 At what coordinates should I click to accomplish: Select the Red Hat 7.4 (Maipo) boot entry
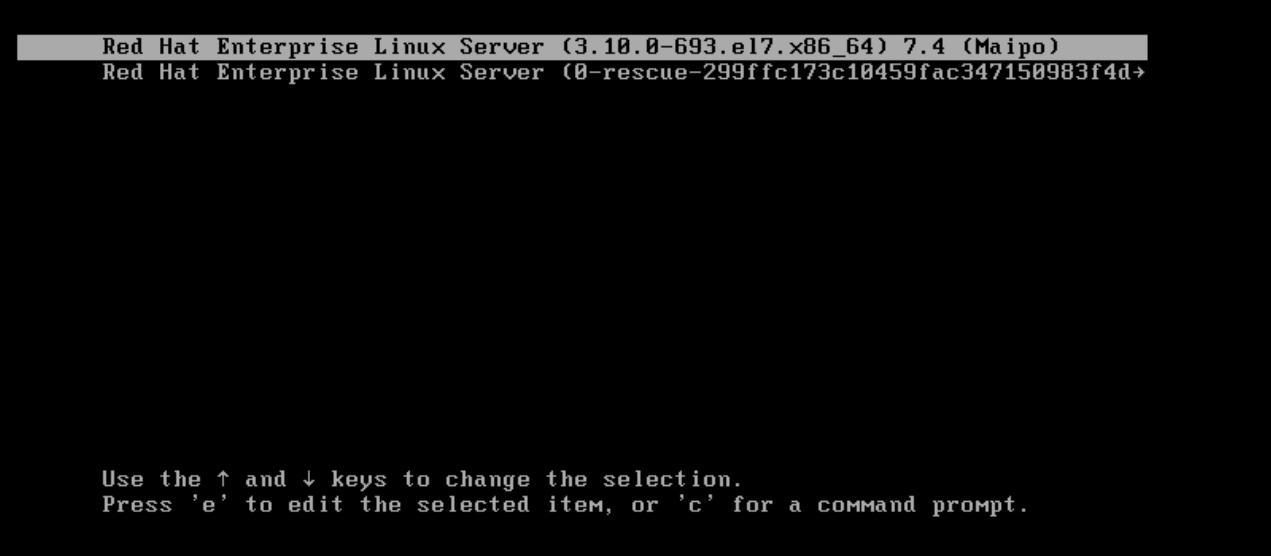(x=582, y=47)
